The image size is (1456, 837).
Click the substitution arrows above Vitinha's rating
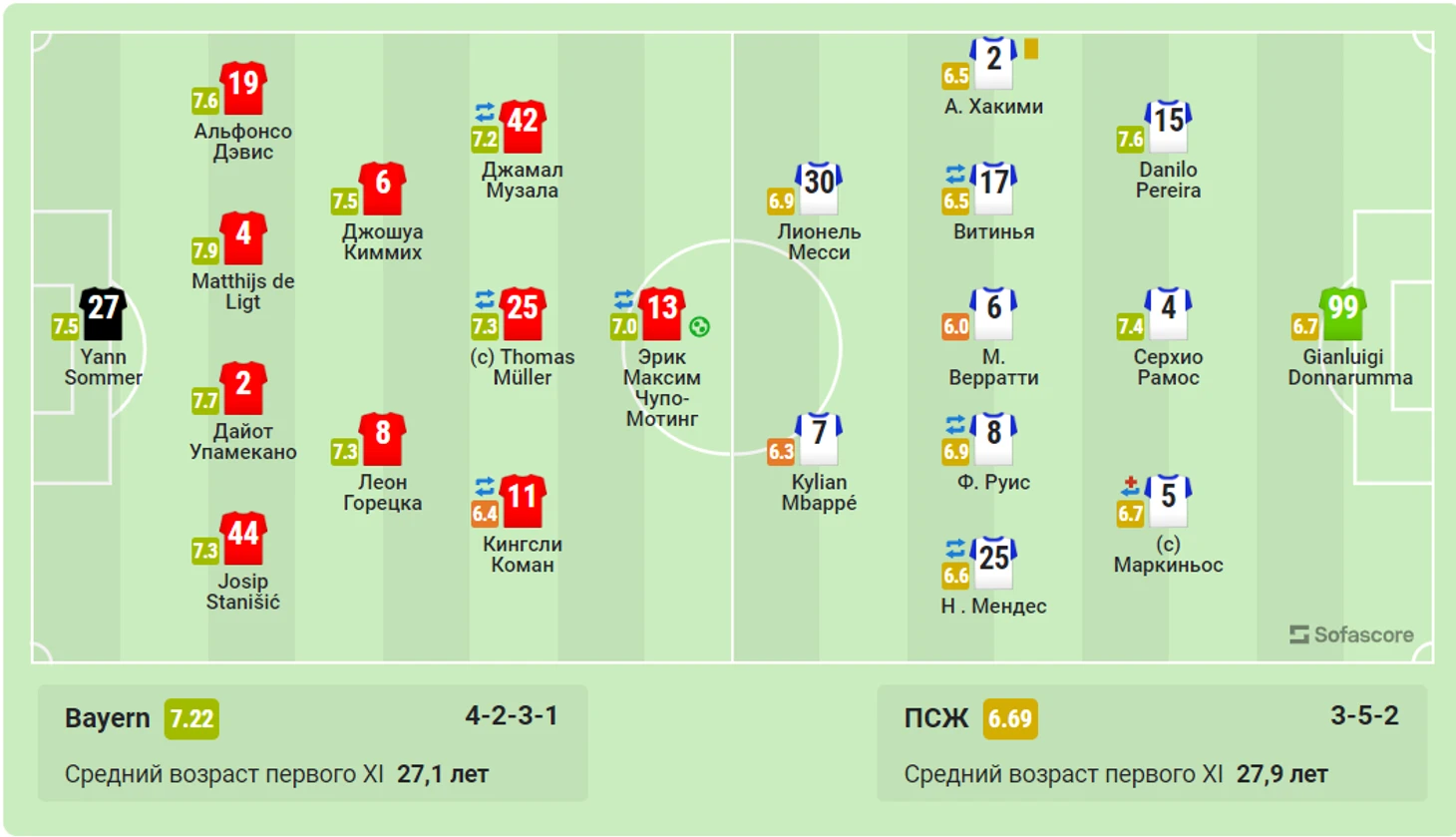(955, 174)
